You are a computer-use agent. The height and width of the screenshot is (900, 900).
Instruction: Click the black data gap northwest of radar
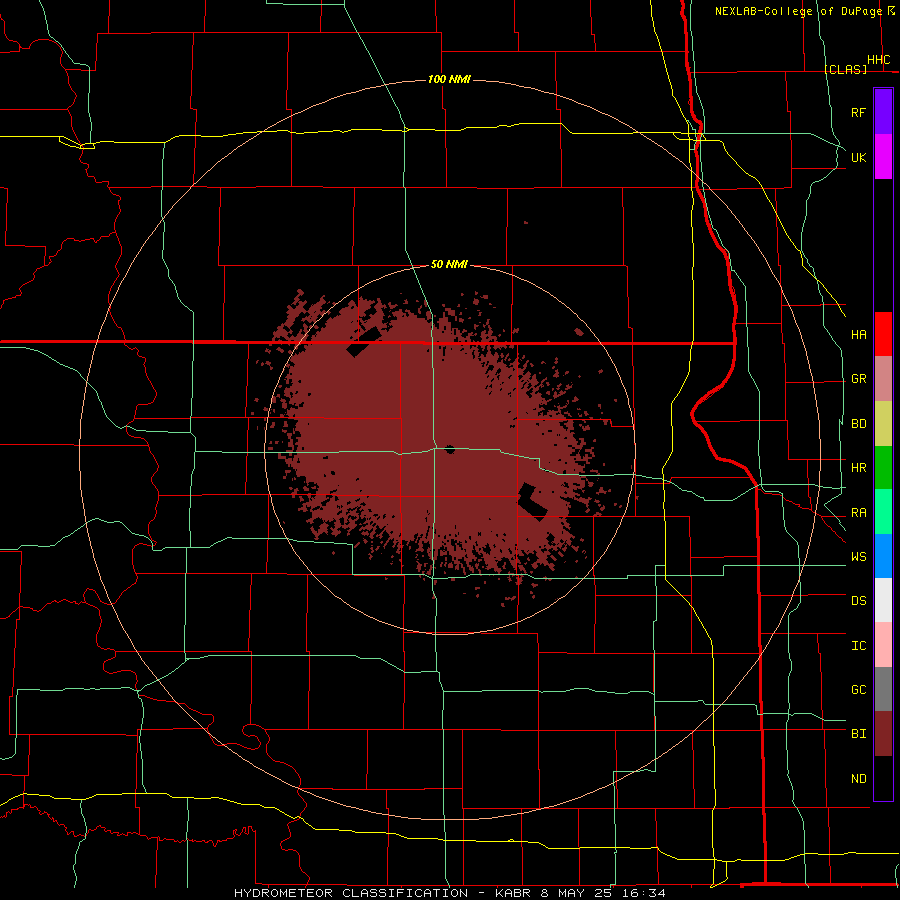tap(363, 342)
